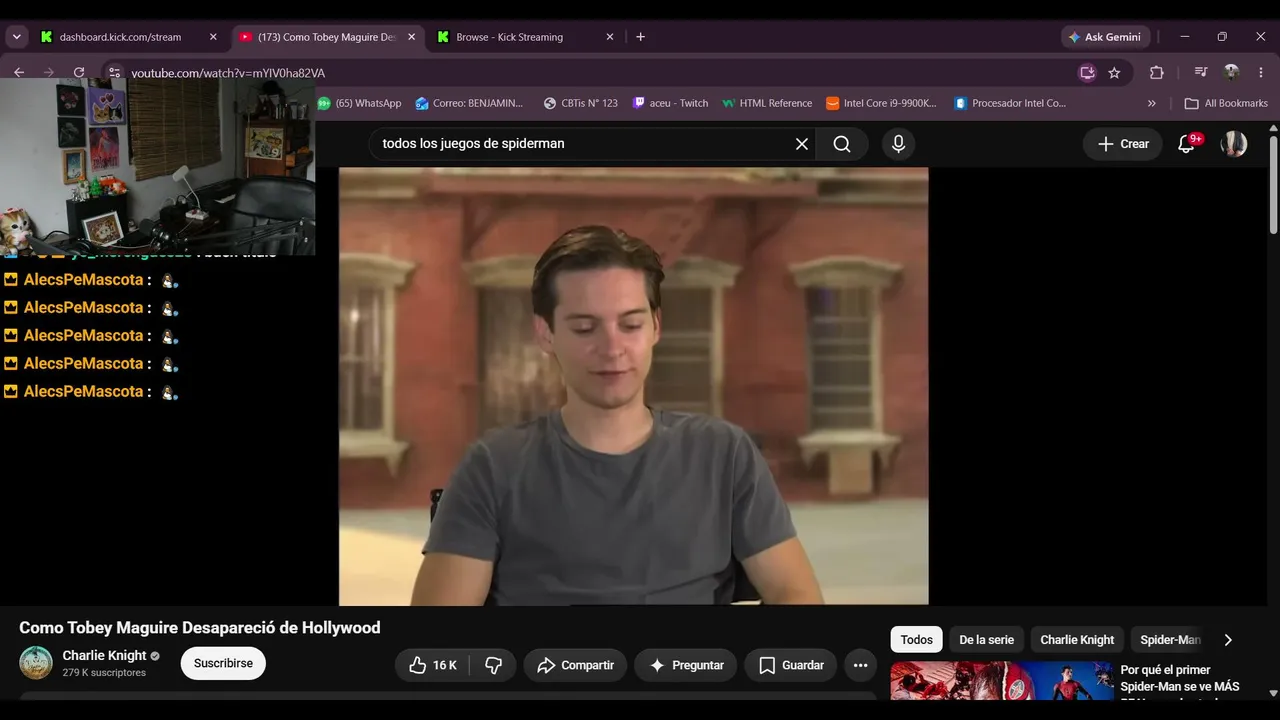Like the video with 16 K likes

(433, 665)
